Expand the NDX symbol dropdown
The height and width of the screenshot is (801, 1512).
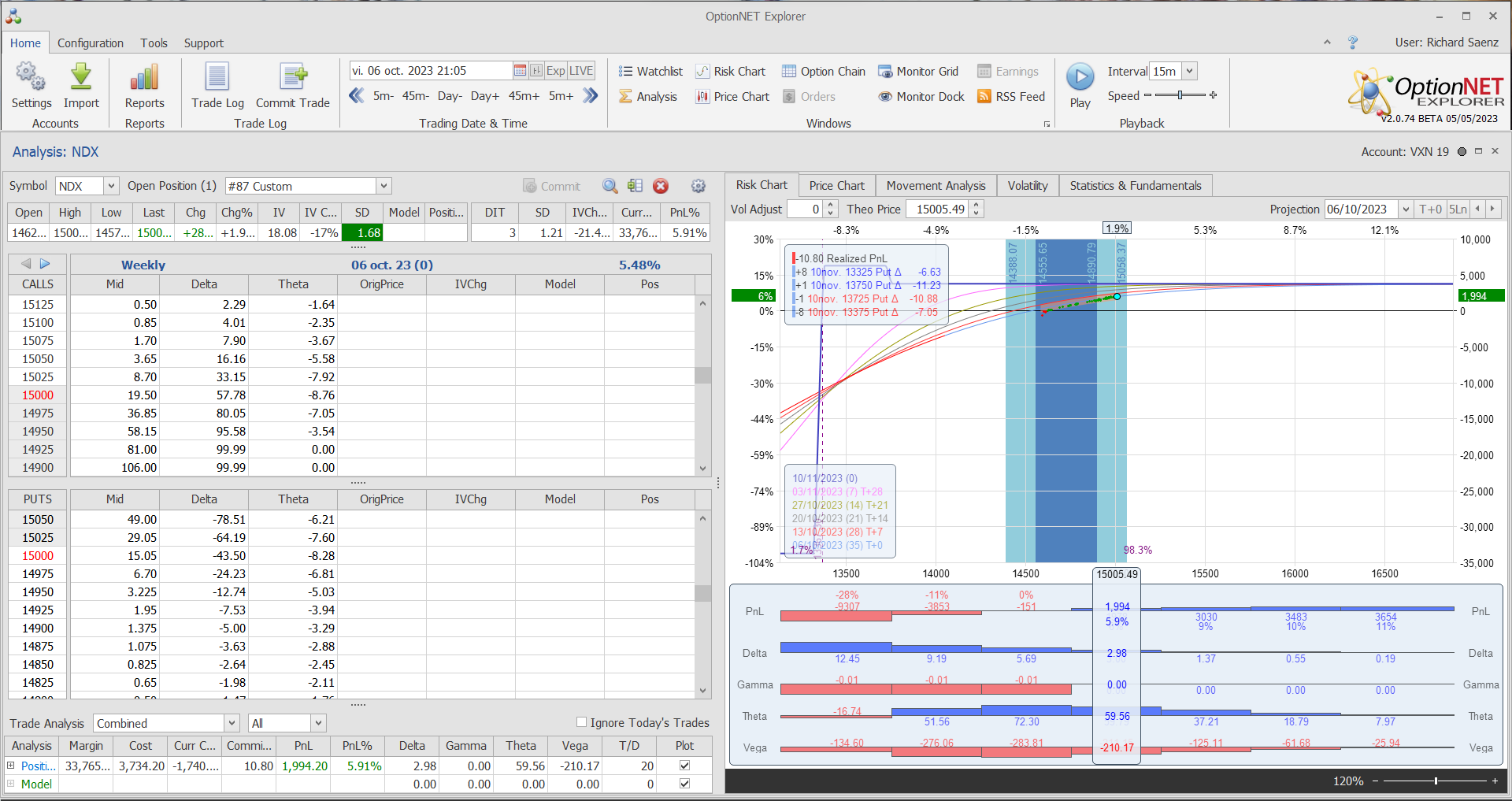click(111, 186)
